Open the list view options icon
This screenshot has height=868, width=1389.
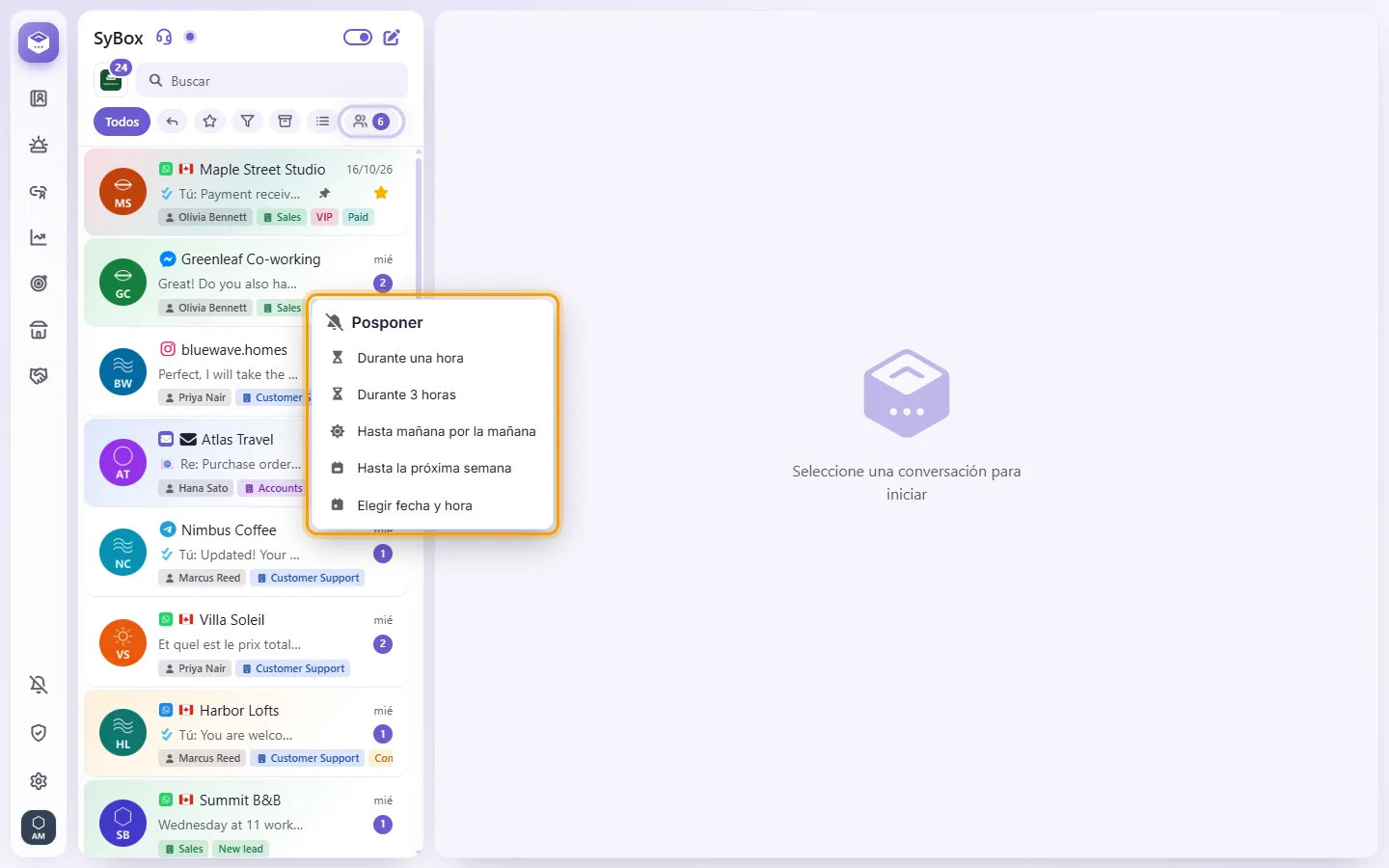pyautogui.click(x=322, y=122)
